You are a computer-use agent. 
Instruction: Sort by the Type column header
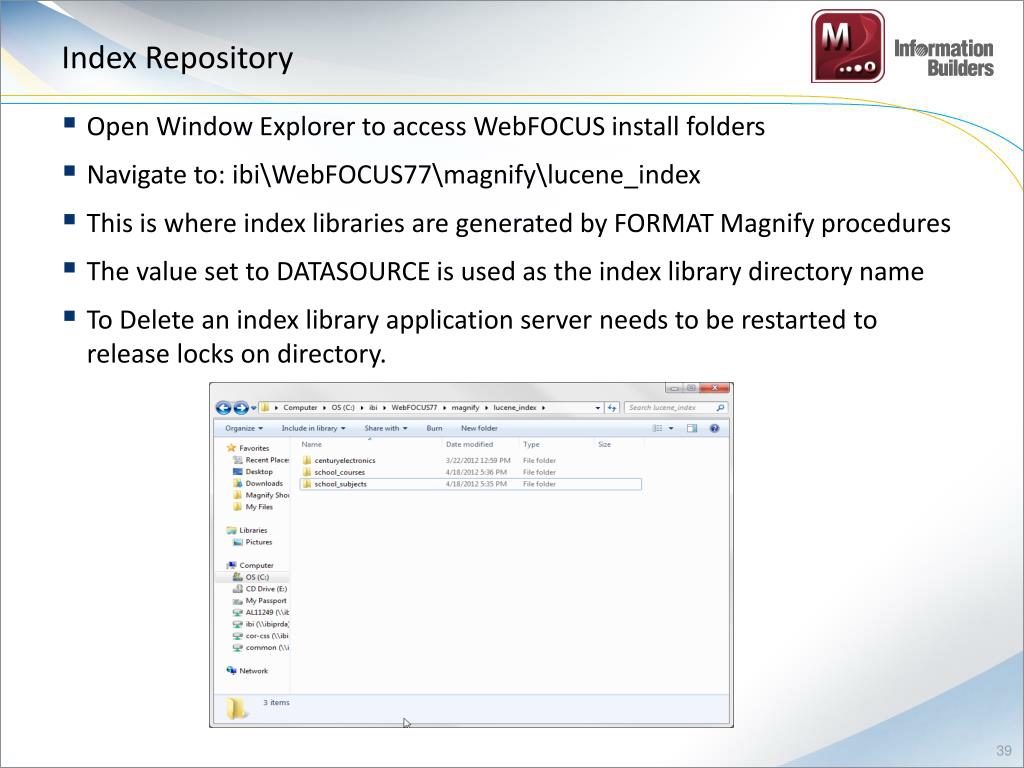tap(531, 444)
